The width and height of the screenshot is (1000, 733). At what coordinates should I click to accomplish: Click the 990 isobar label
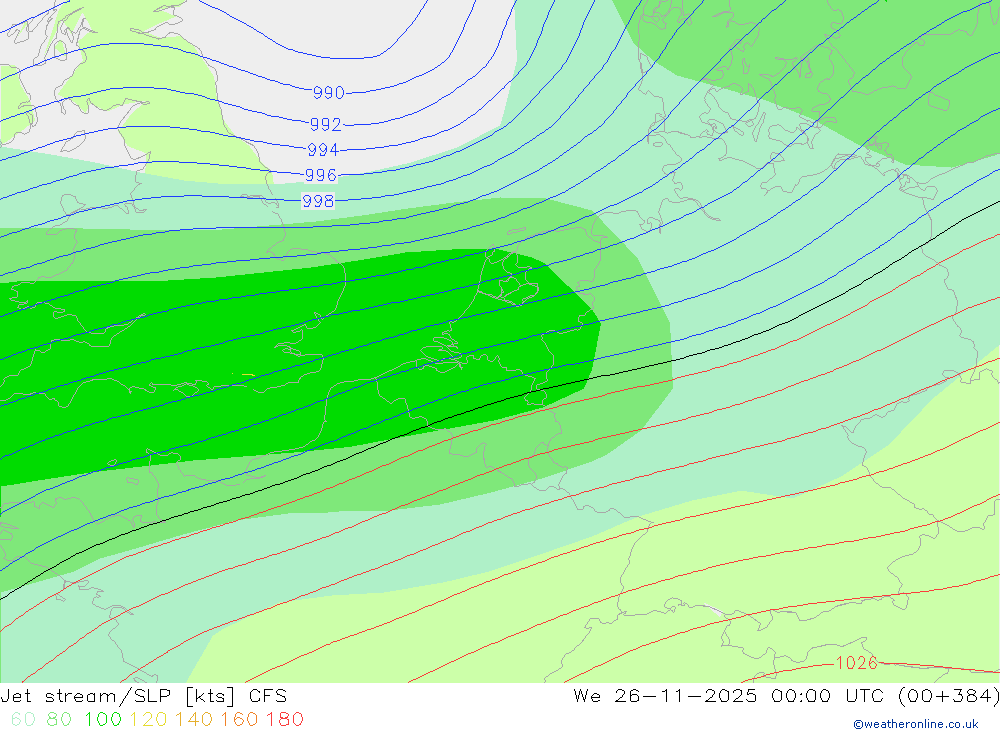tap(328, 93)
